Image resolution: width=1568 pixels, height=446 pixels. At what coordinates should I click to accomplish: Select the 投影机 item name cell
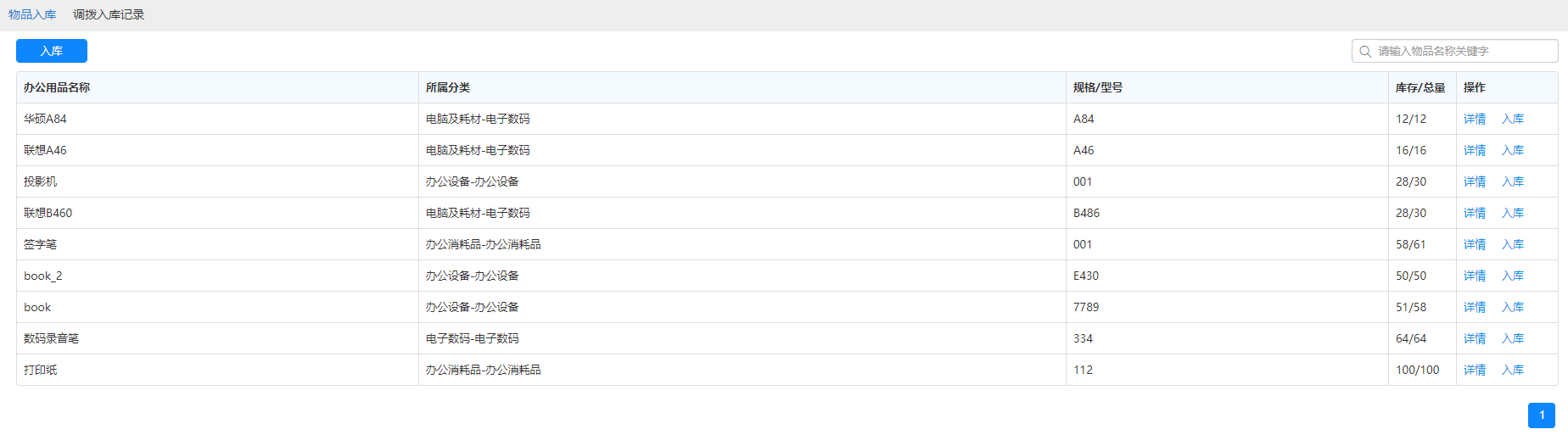click(x=41, y=181)
